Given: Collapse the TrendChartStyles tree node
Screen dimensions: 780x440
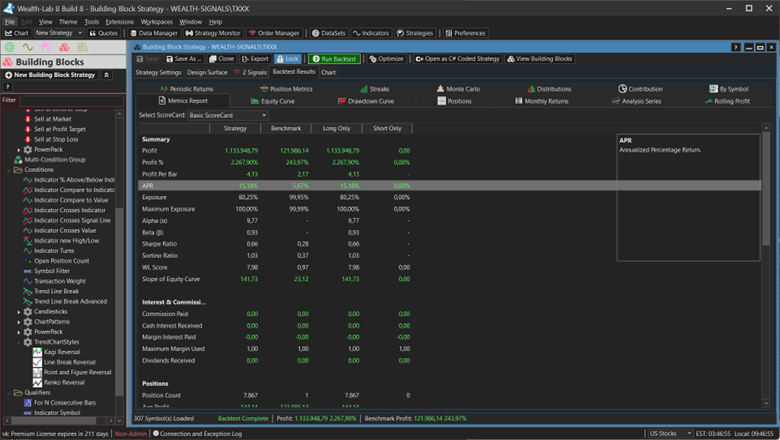Looking at the screenshot, I should click(x=19, y=342).
